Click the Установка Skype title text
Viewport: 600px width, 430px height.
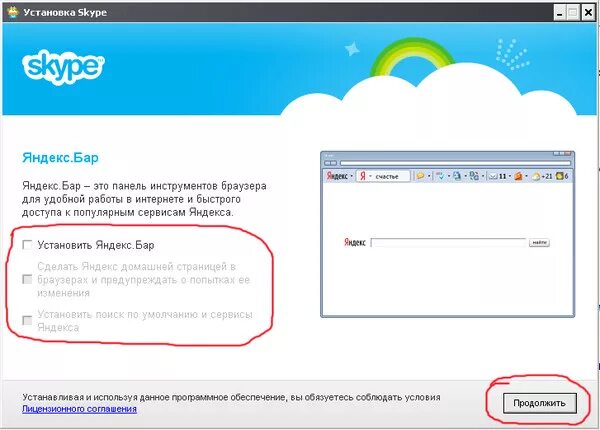click(x=65, y=13)
